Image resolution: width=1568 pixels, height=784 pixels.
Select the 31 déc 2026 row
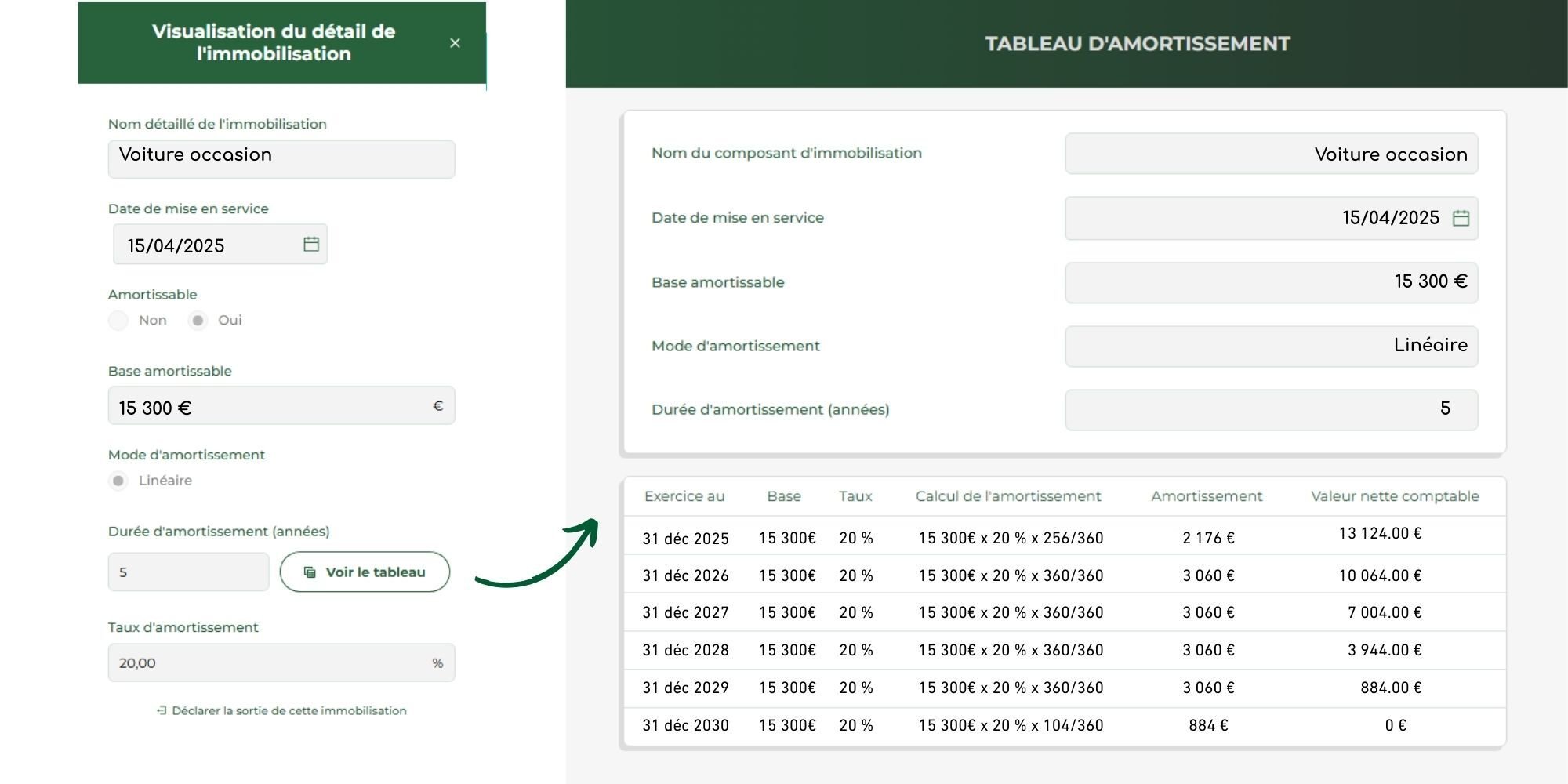[1065, 574]
